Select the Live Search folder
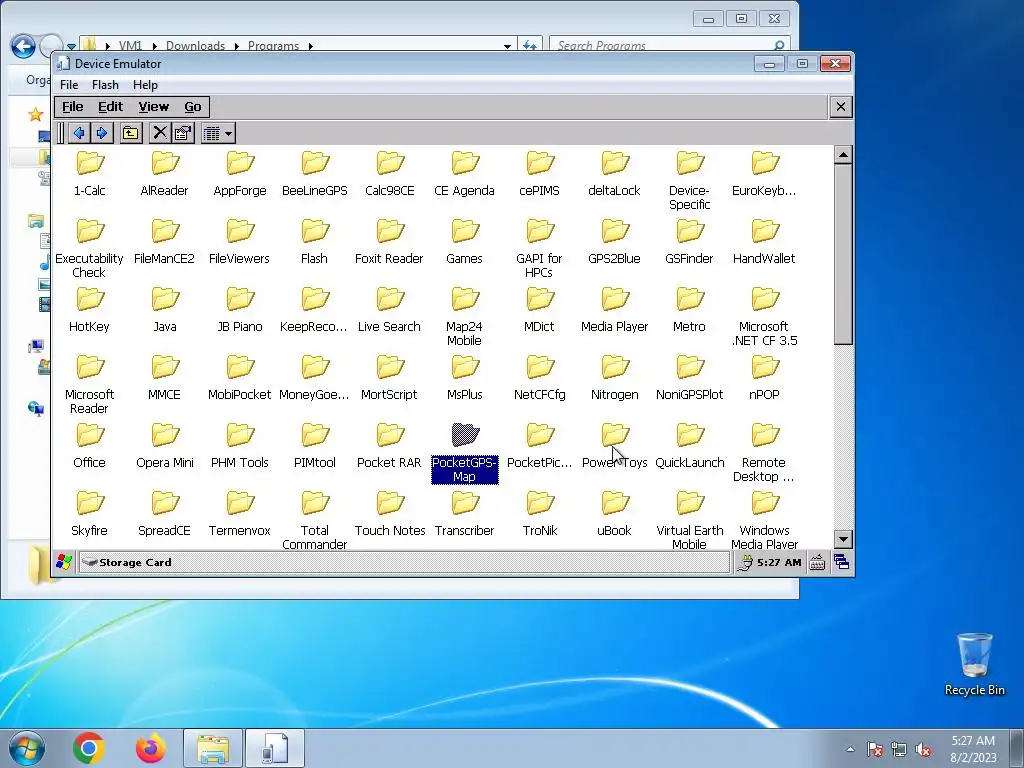This screenshot has width=1024, height=768. [x=389, y=309]
